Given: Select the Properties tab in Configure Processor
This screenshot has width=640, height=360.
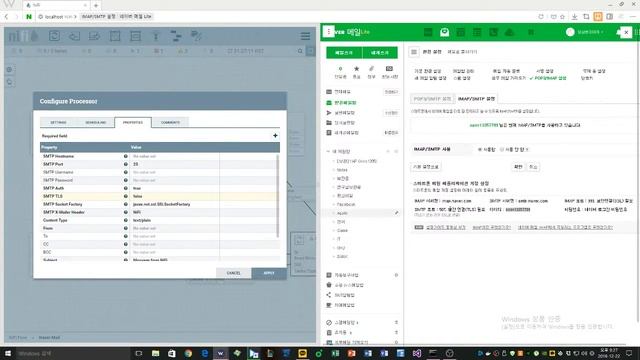Looking at the screenshot, I should click(x=133, y=122).
